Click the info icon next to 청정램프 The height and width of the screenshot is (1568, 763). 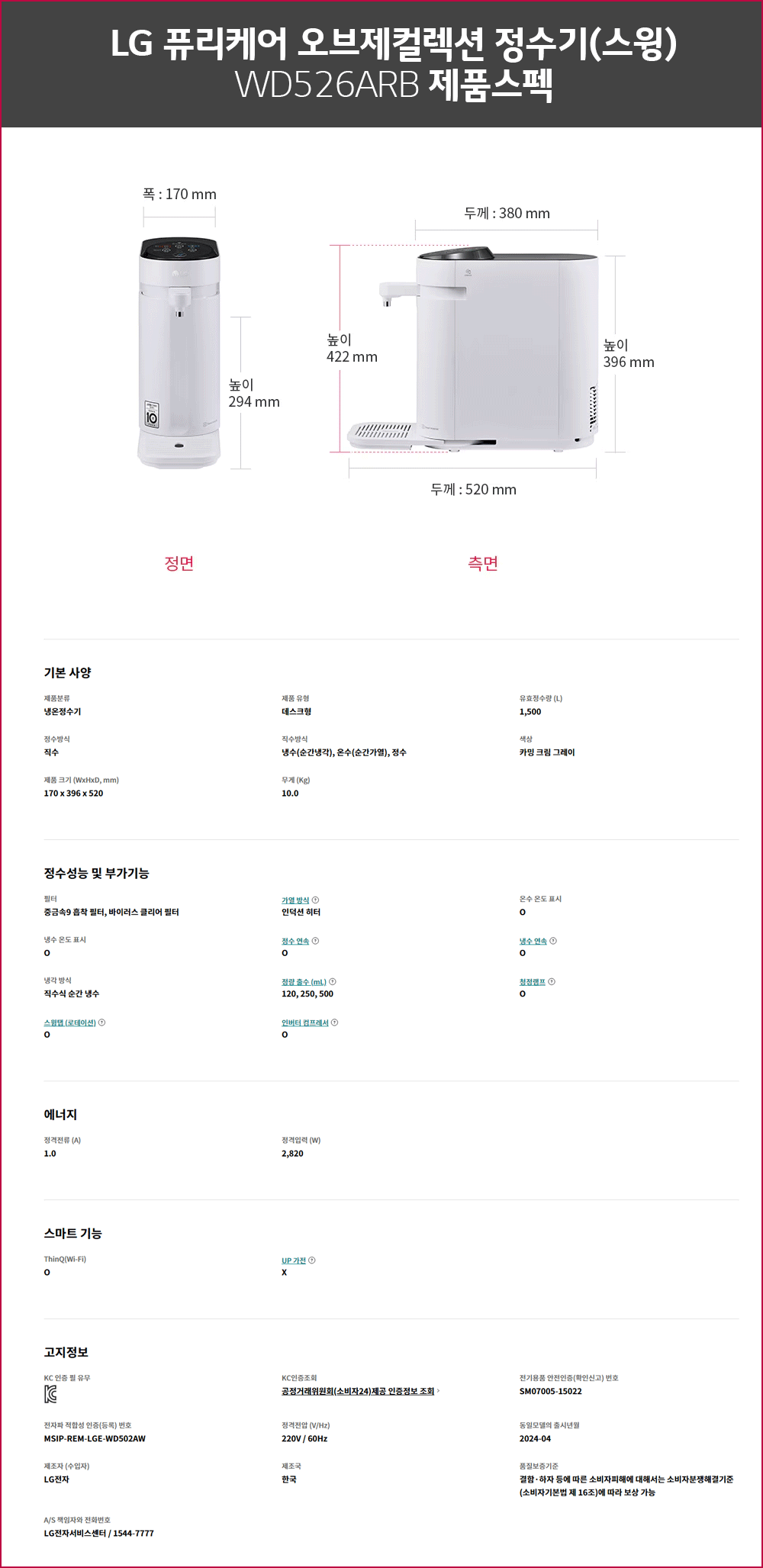click(x=552, y=982)
